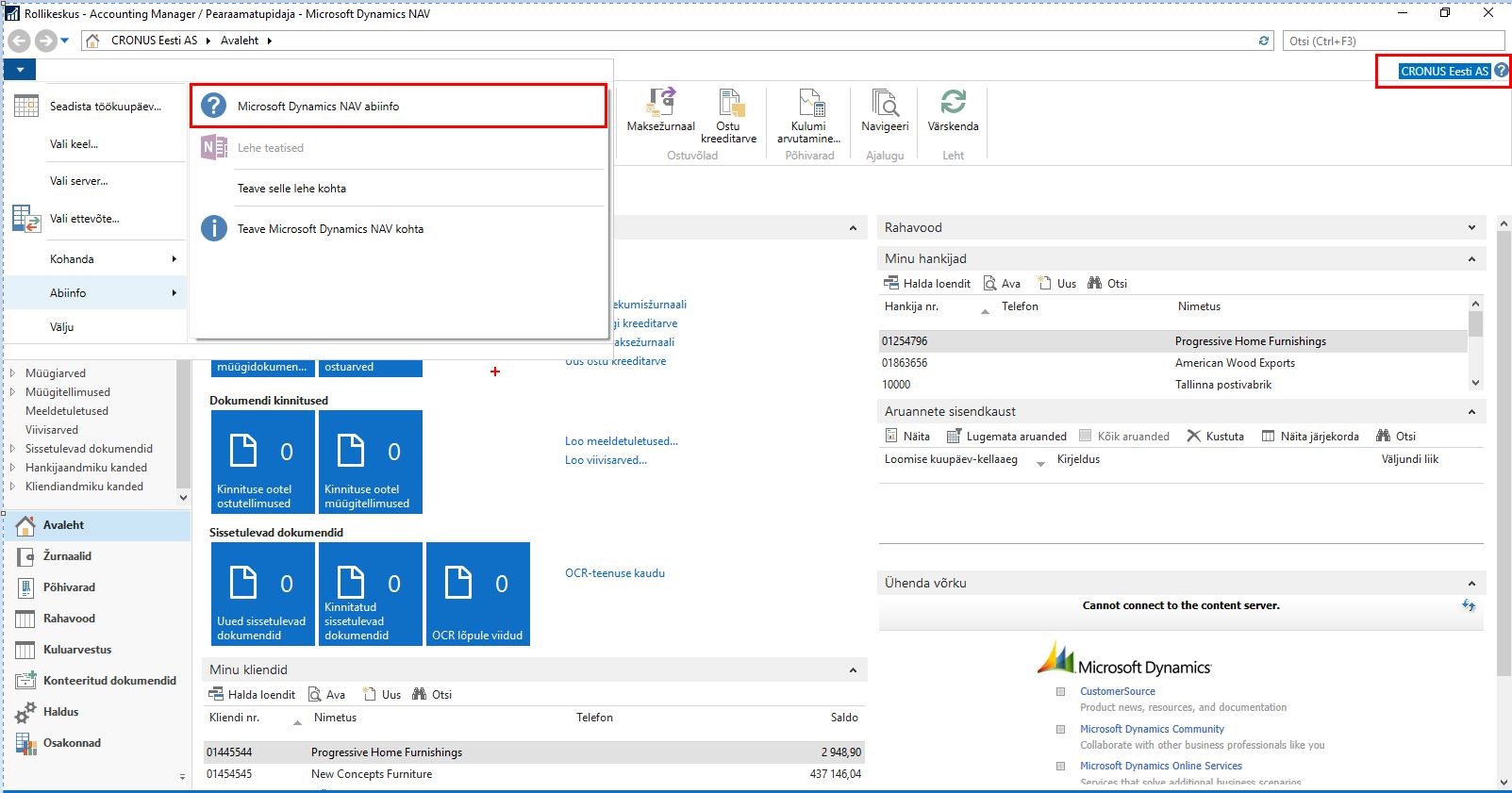Expand Sissetulevad dokumendid tree item

click(x=12, y=449)
